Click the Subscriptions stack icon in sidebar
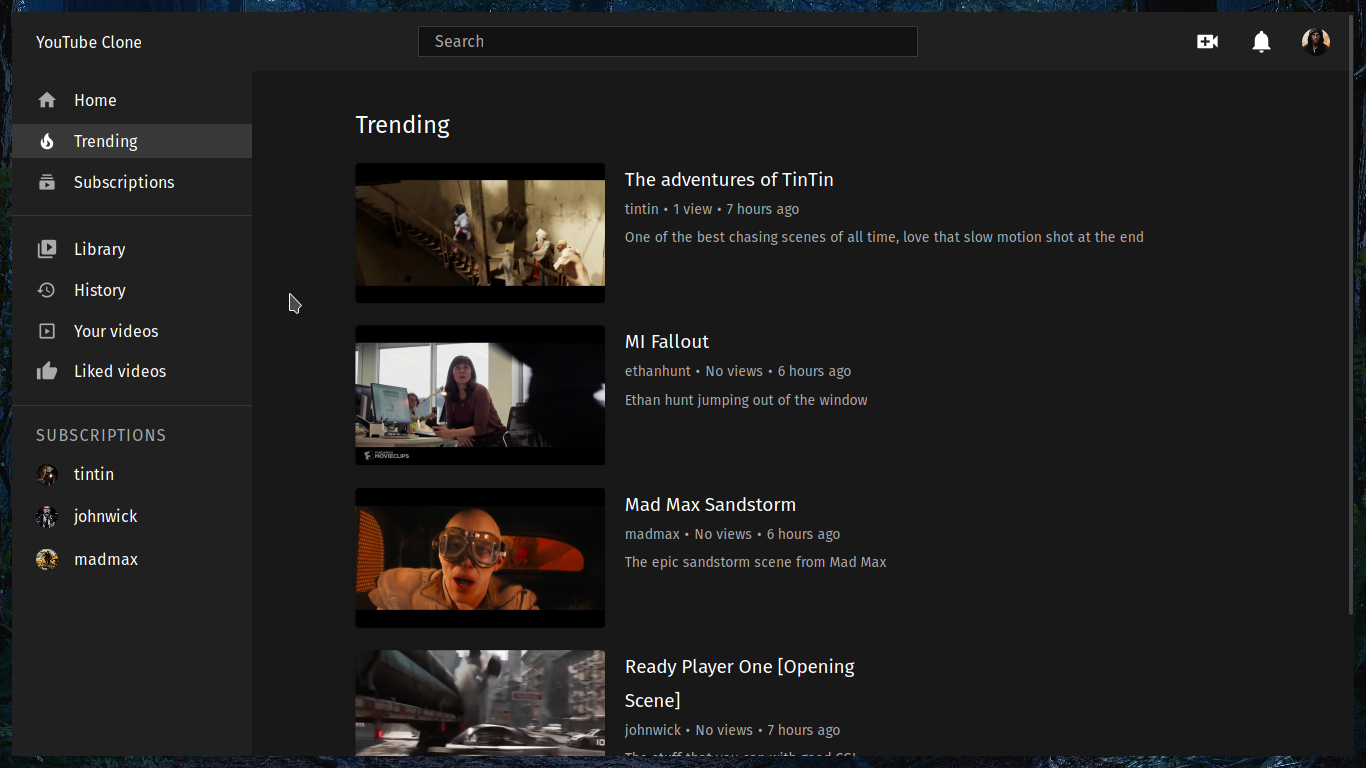Screen dimensions: 1366x768 [x=47, y=182]
